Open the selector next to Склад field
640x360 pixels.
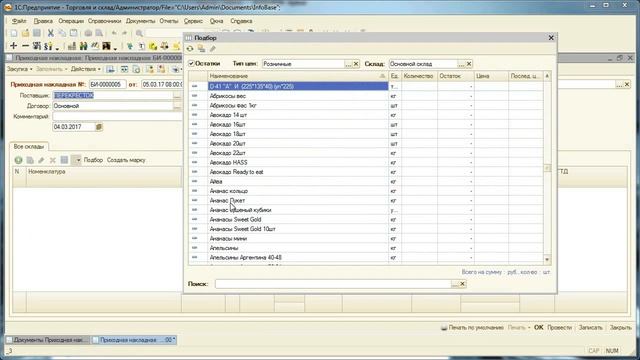coord(461,64)
